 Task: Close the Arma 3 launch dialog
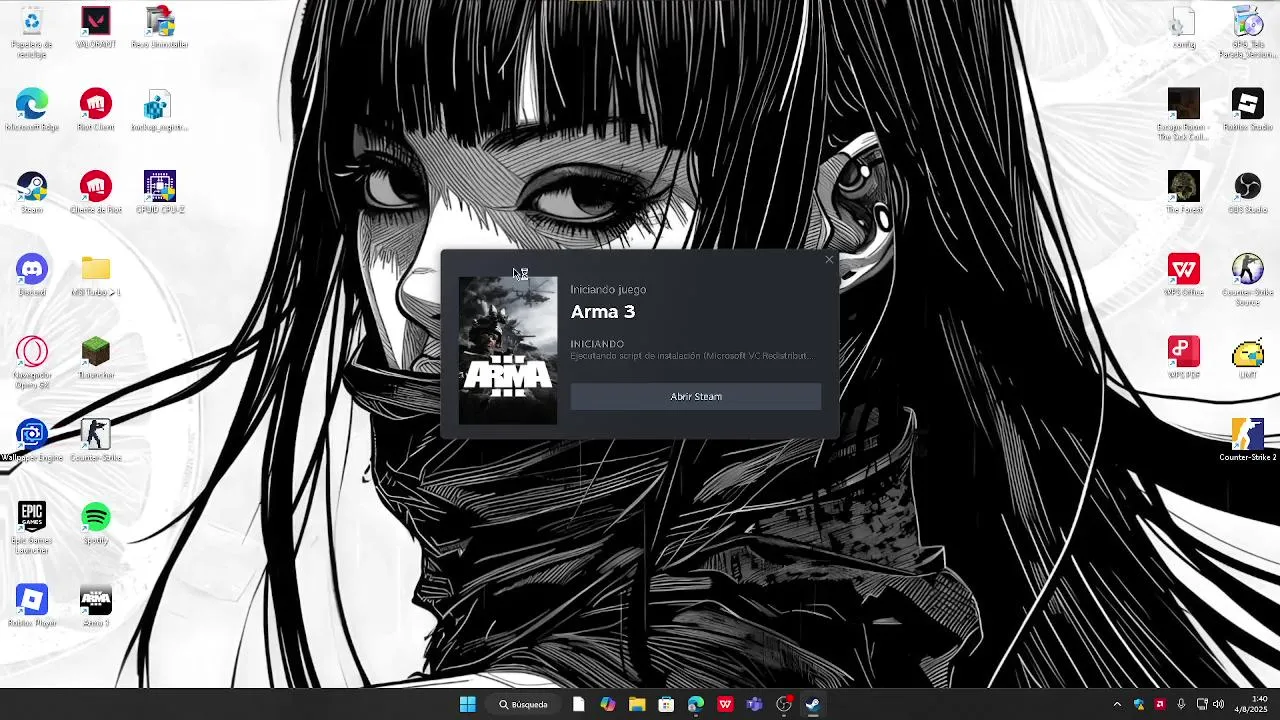(829, 260)
